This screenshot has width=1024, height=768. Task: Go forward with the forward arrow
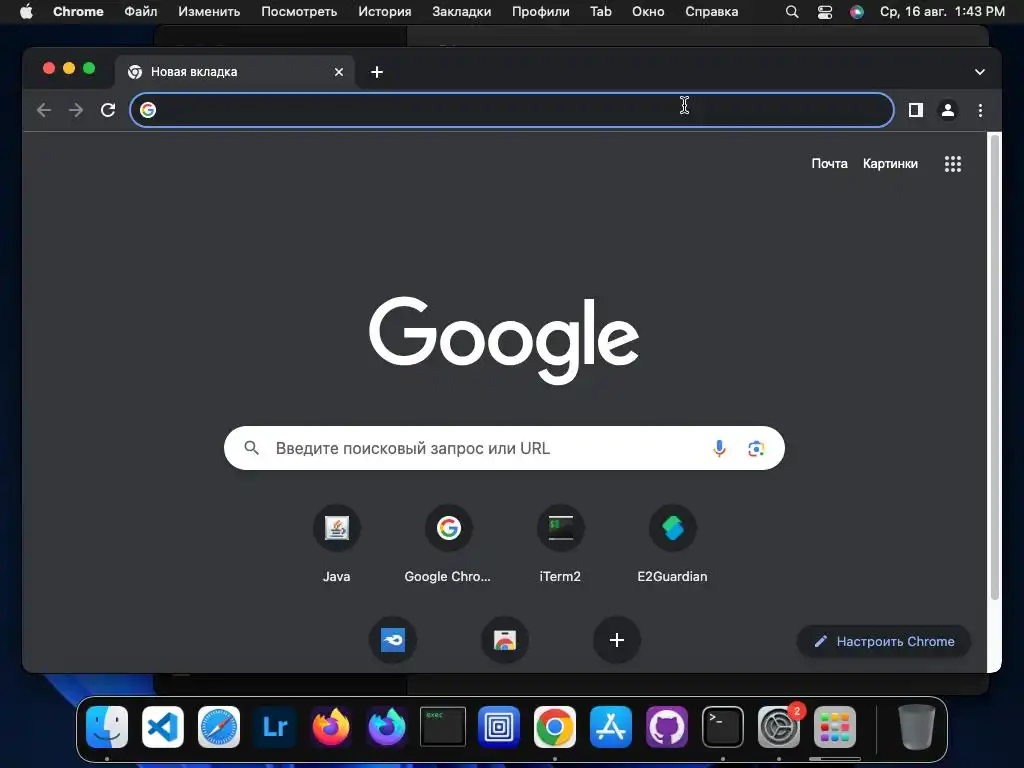coord(76,110)
